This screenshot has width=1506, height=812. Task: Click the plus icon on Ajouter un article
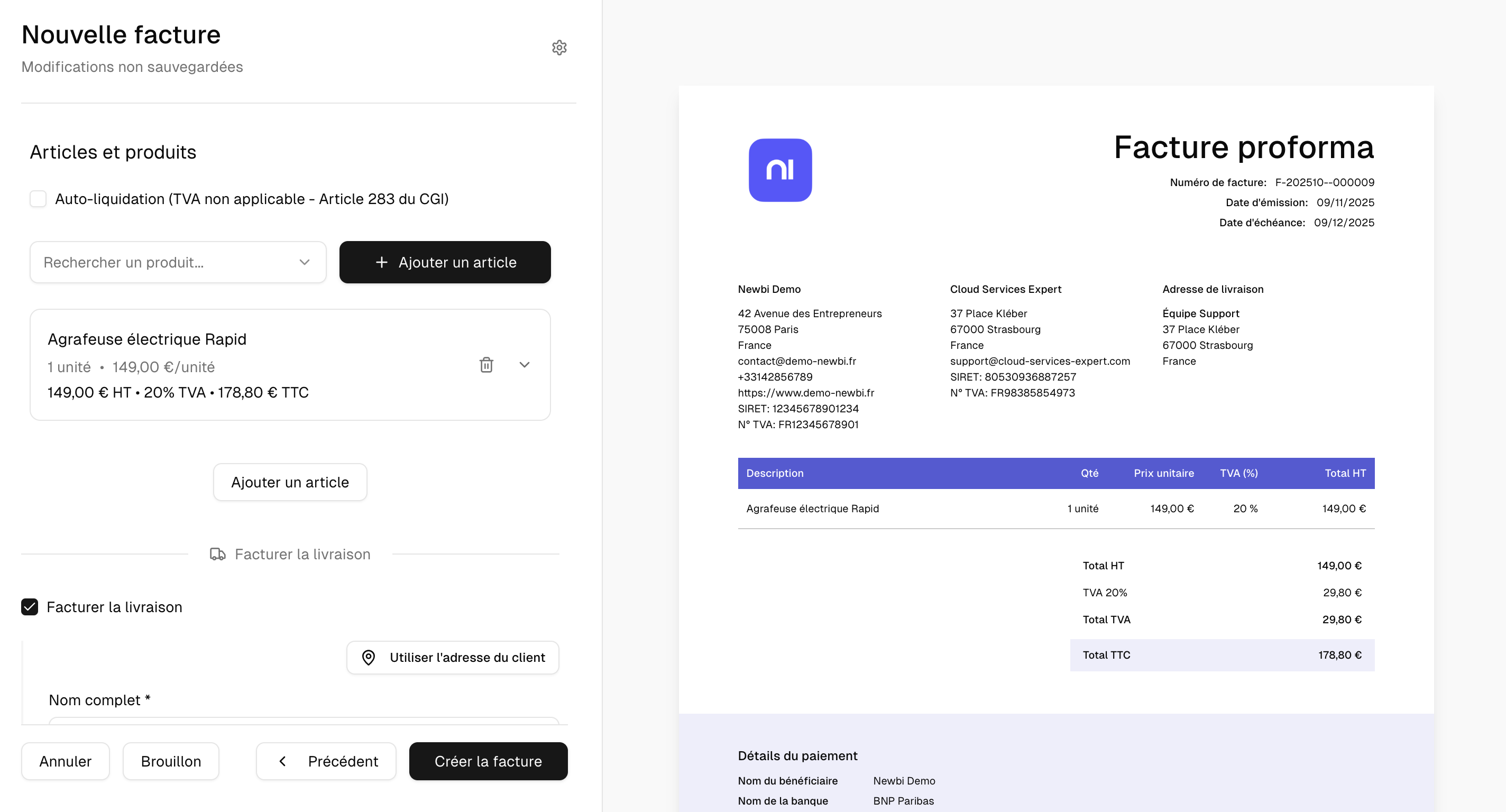click(x=381, y=263)
